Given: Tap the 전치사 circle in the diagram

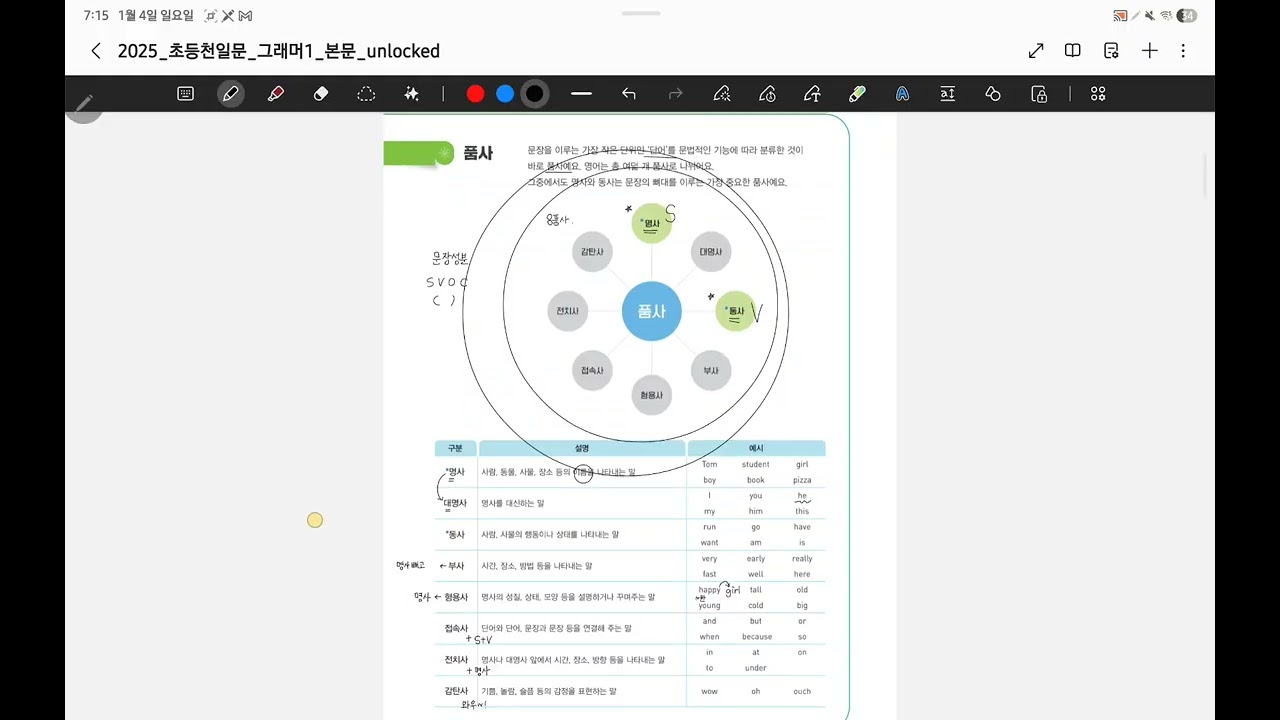Looking at the screenshot, I should [567, 311].
